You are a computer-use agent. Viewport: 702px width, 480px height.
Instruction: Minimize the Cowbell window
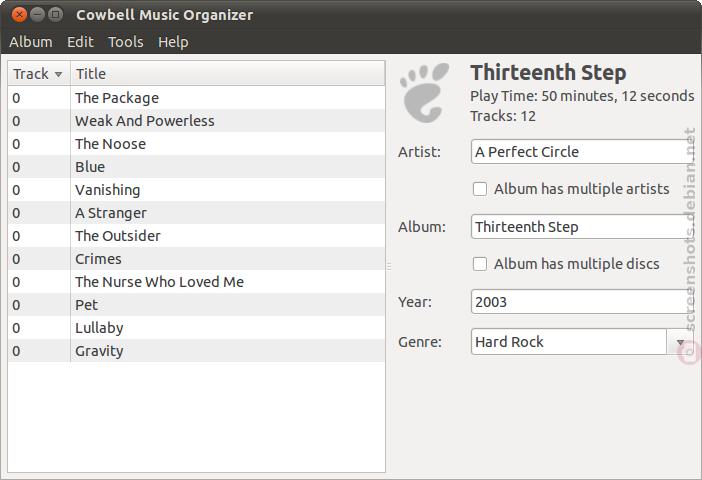38,15
